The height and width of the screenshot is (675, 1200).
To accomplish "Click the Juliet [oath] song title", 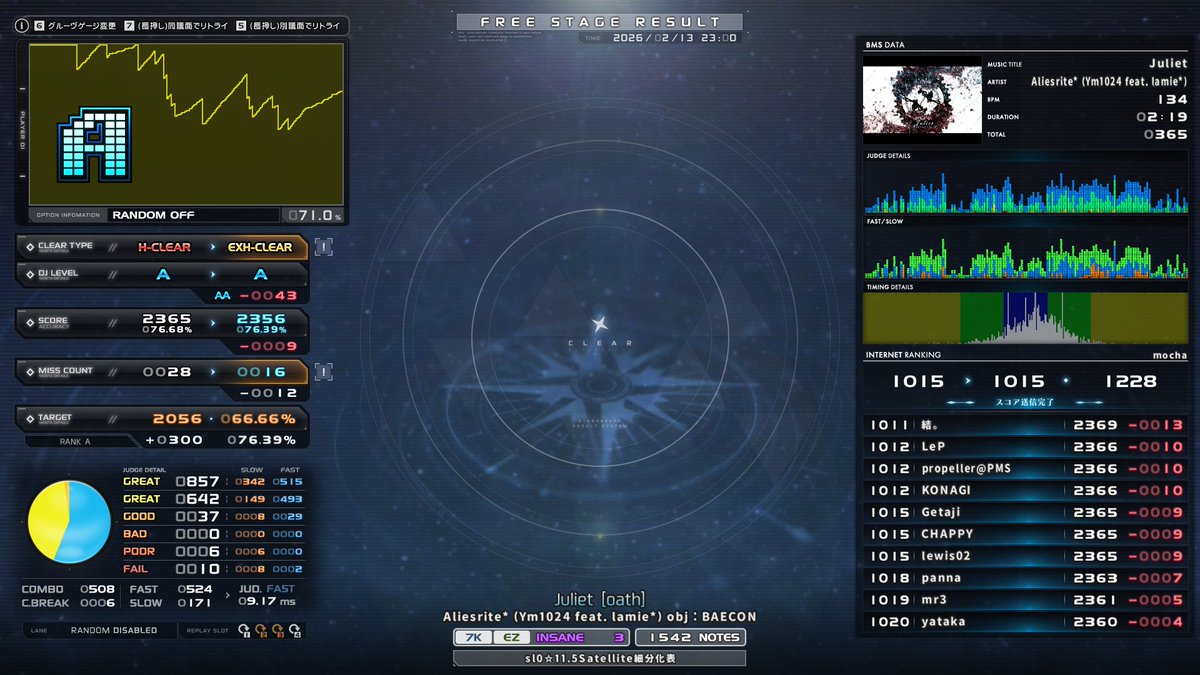I will click(x=599, y=599).
